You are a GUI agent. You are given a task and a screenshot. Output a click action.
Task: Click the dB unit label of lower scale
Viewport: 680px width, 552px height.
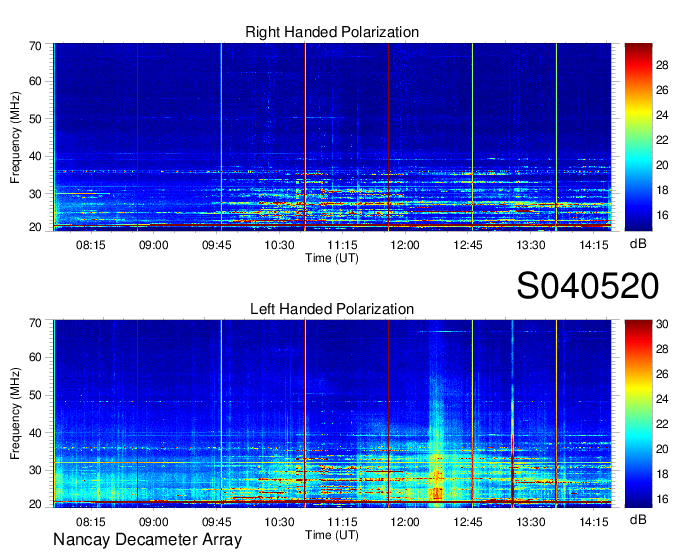638,520
